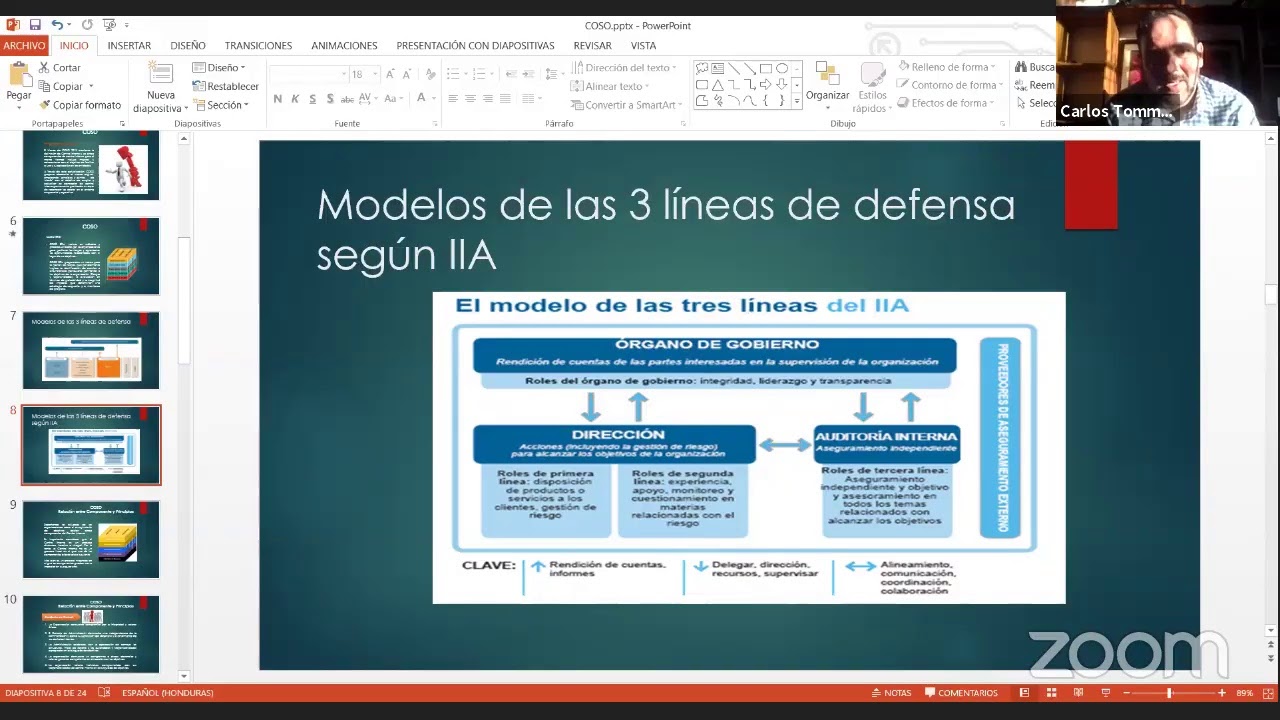
Task: Decrease list indent level
Action: pyautogui.click(x=511, y=74)
